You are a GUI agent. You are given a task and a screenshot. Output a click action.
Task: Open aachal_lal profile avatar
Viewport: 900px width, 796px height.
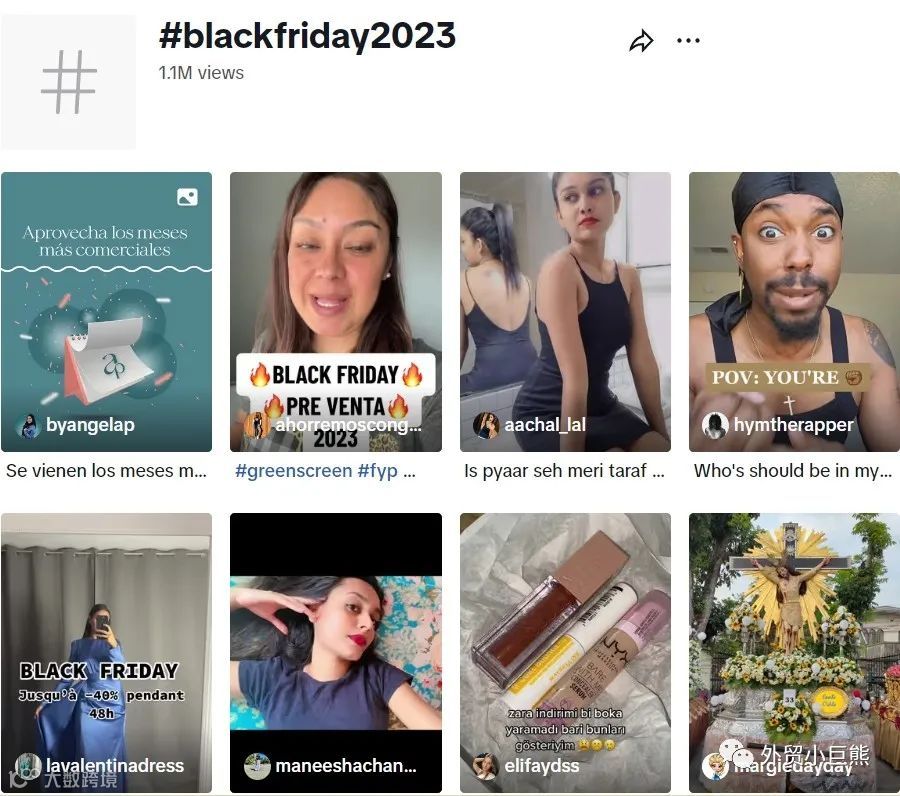coord(486,425)
